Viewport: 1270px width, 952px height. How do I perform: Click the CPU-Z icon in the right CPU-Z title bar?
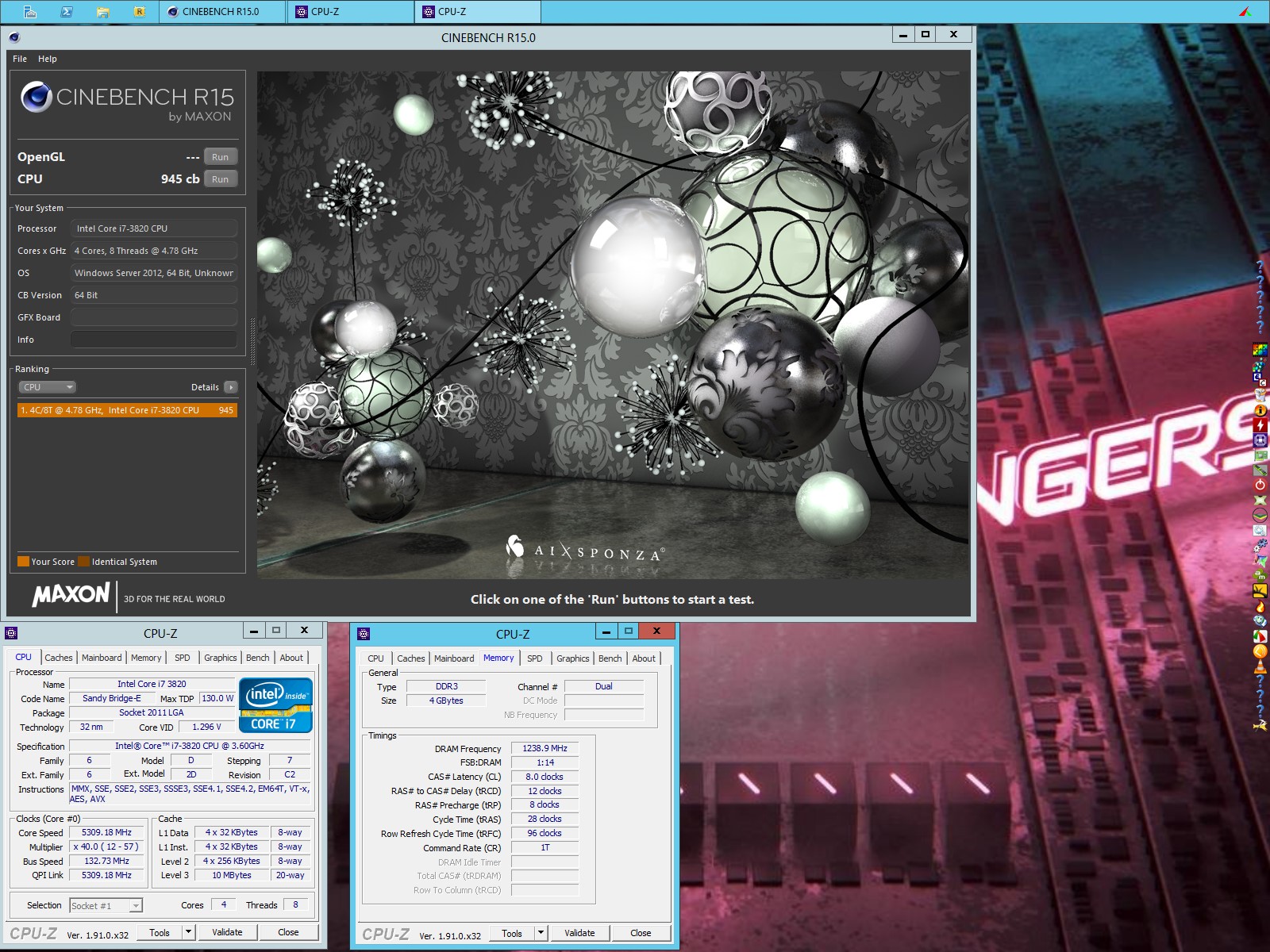364,633
